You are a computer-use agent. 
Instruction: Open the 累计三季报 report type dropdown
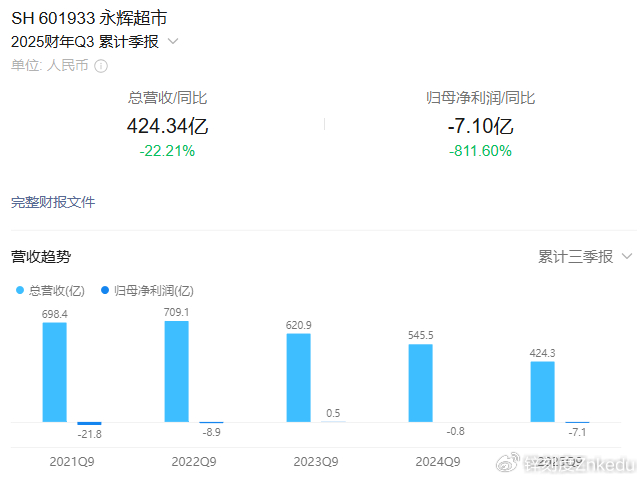coord(585,257)
